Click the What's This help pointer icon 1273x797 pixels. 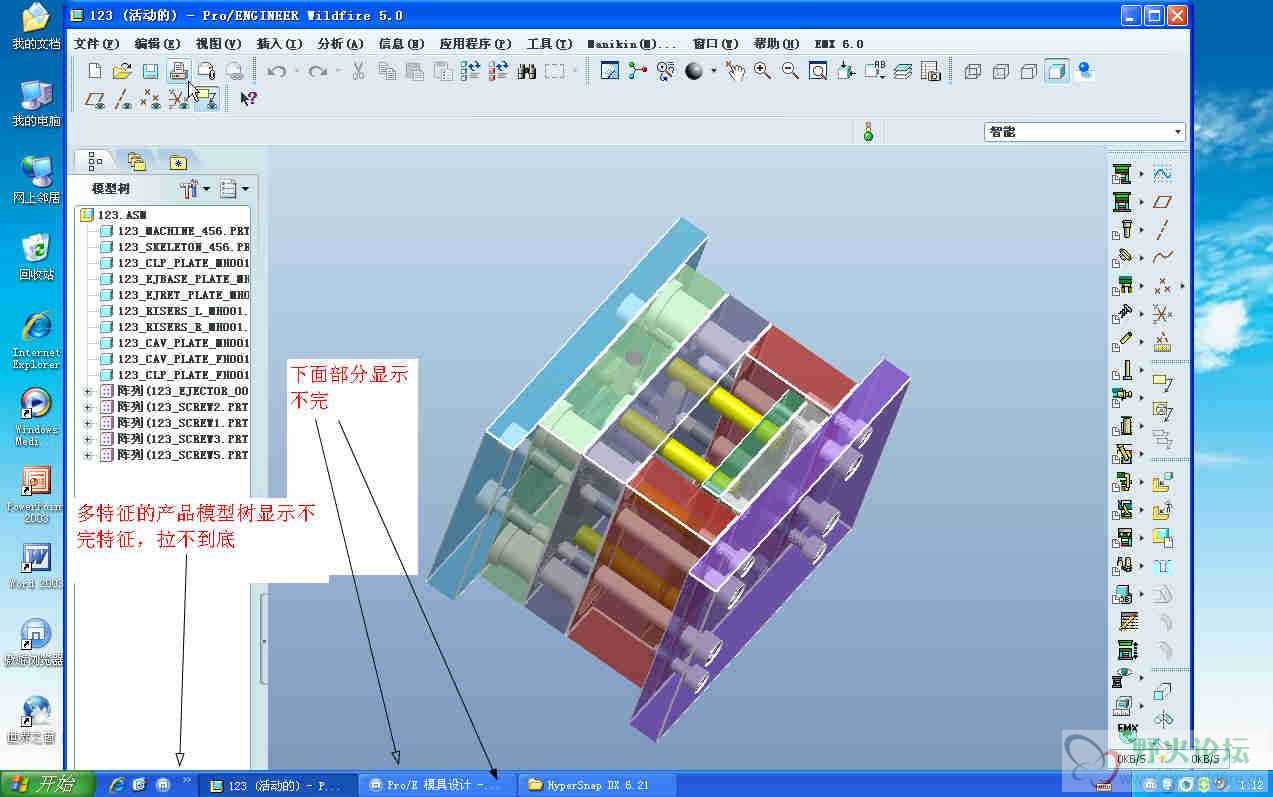[x=249, y=98]
